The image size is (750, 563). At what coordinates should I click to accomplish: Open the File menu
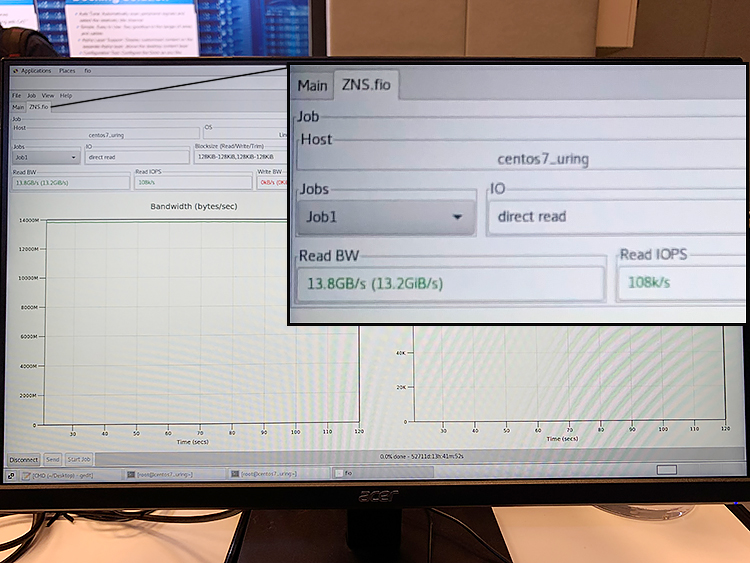point(16,95)
